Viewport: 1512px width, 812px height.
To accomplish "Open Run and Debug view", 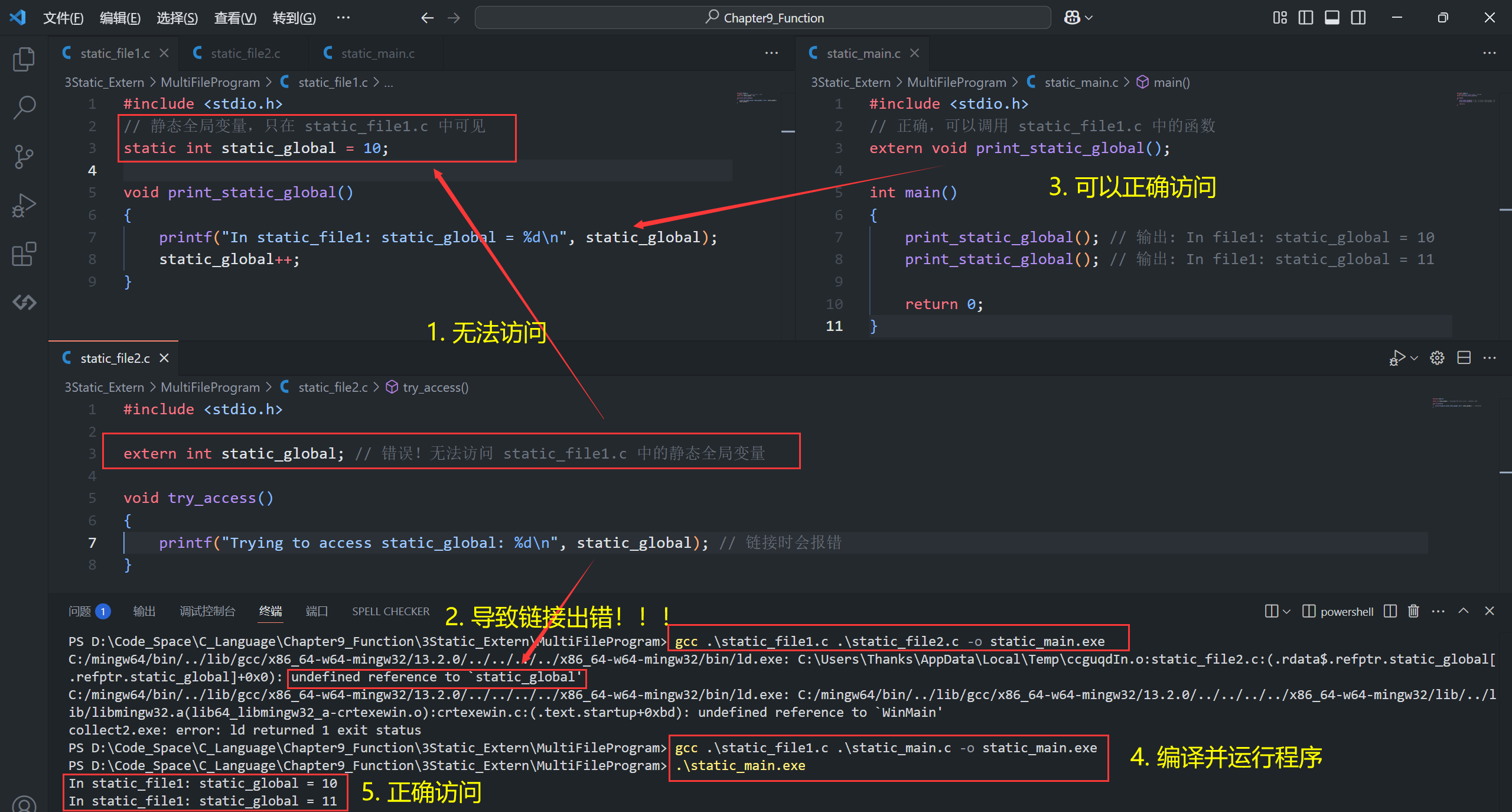I will click(24, 206).
